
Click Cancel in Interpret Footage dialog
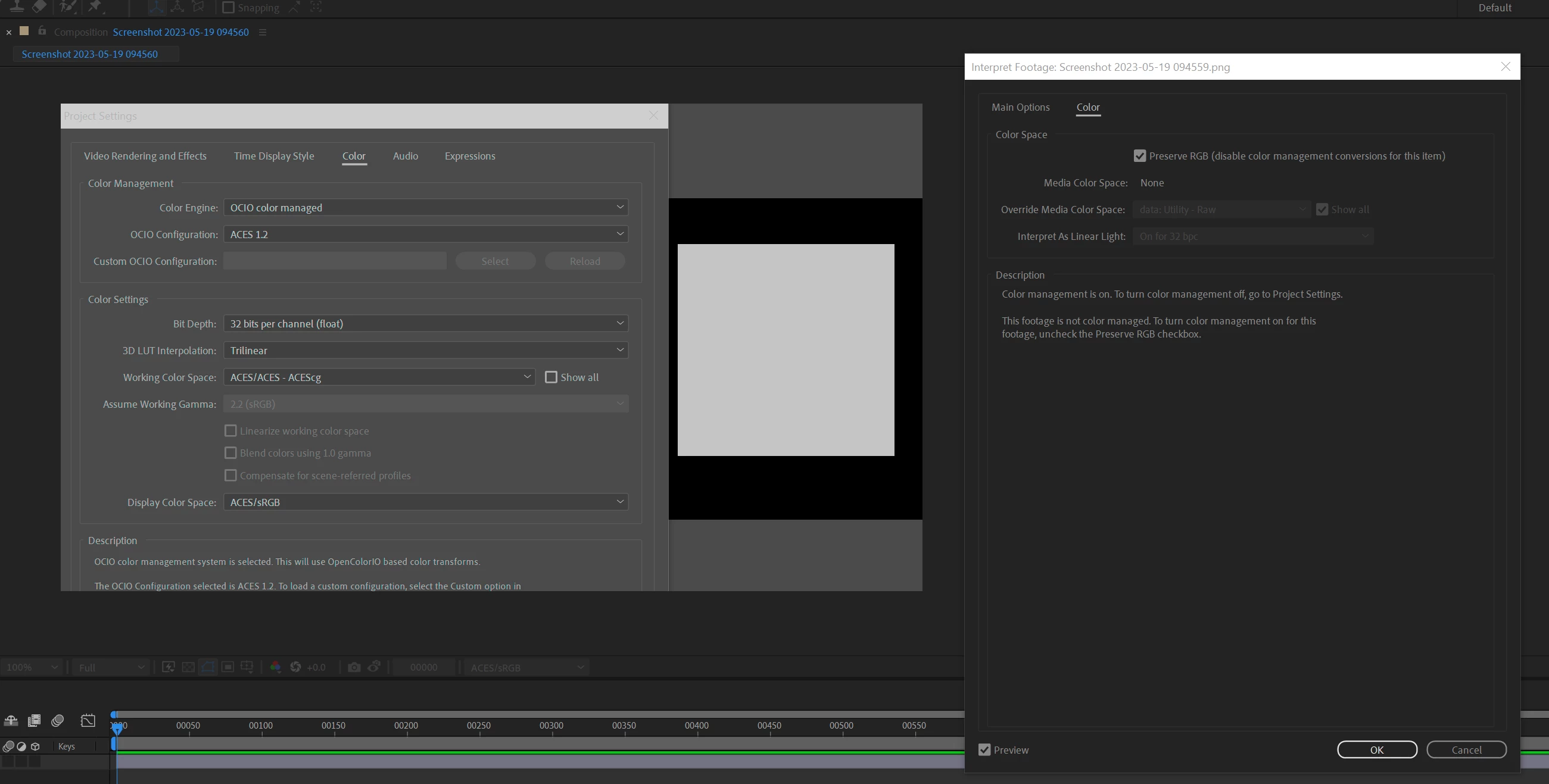pyautogui.click(x=1466, y=749)
